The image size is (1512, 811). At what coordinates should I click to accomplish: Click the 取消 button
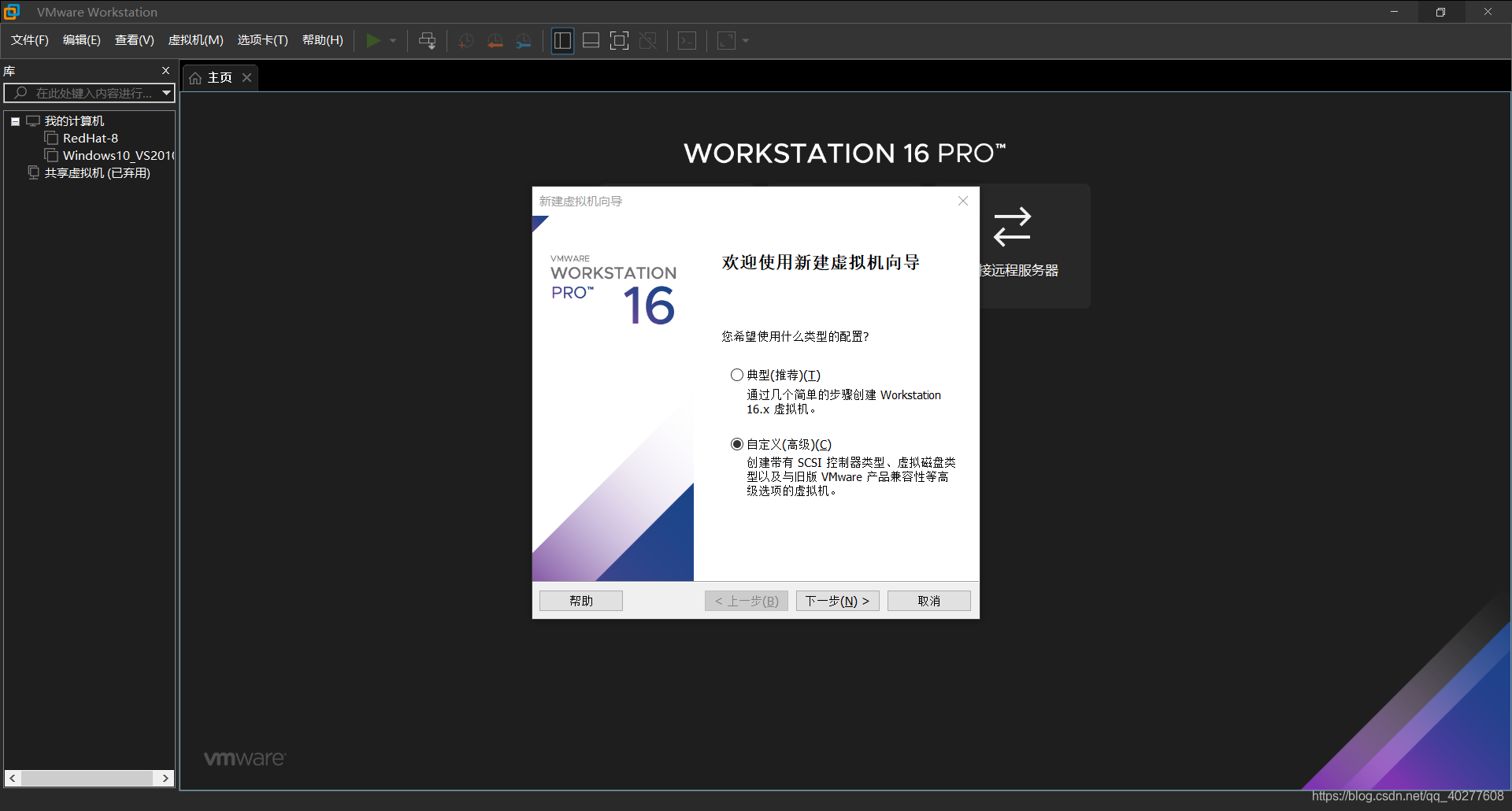pos(929,601)
